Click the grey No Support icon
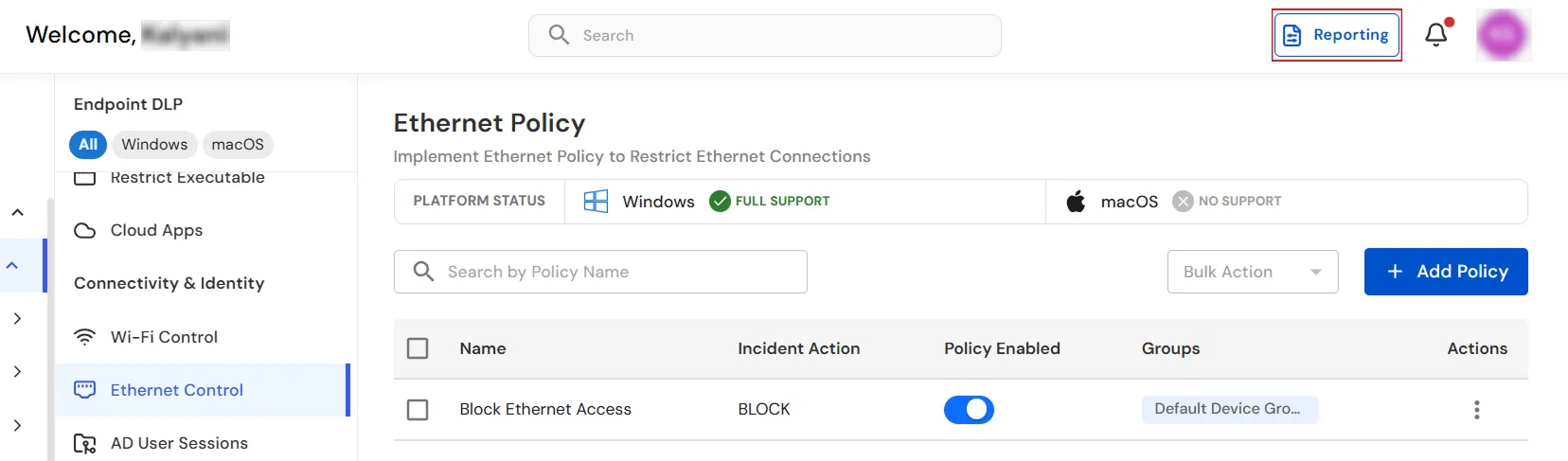Image resolution: width=1568 pixels, height=461 pixels. [1183, 201]
